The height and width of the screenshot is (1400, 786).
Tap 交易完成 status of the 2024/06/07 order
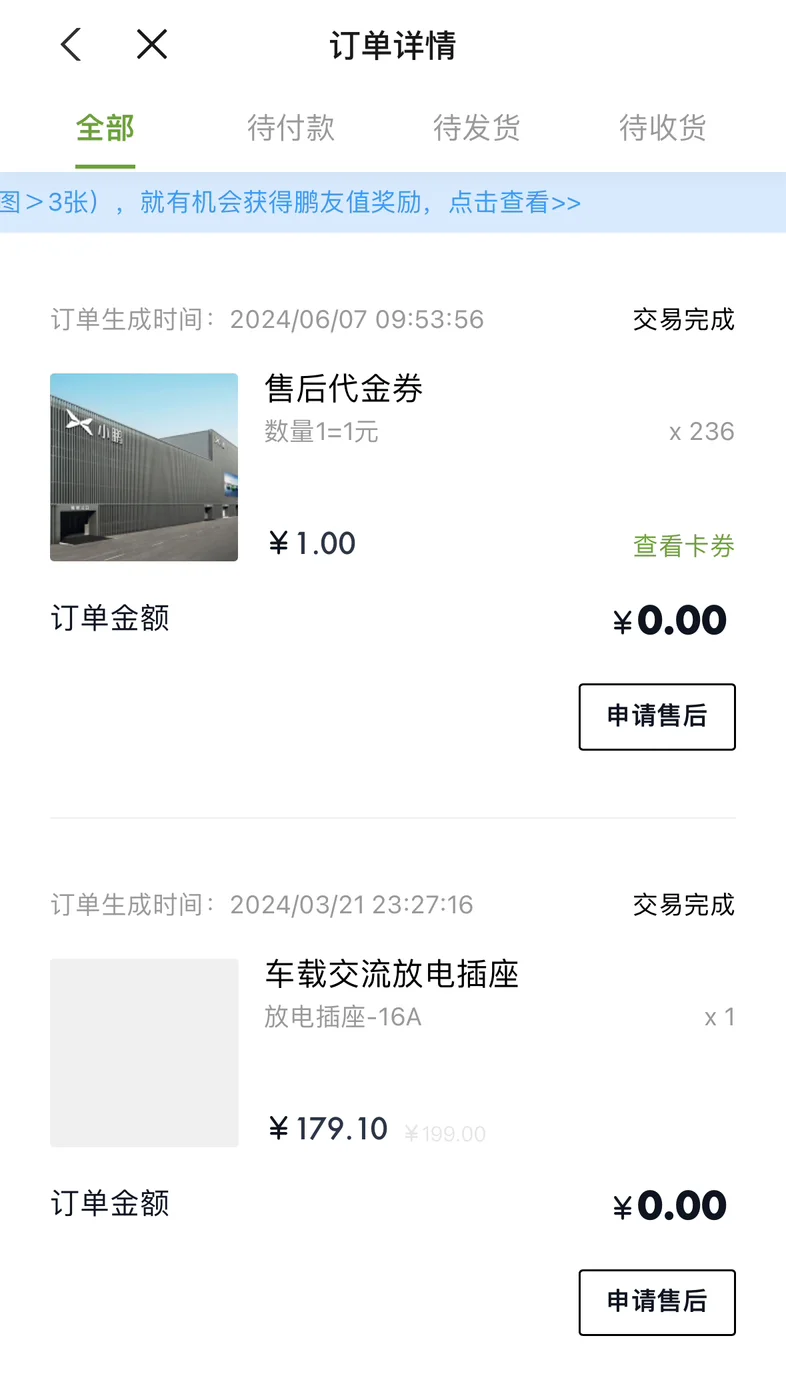(x=684, y=320)
